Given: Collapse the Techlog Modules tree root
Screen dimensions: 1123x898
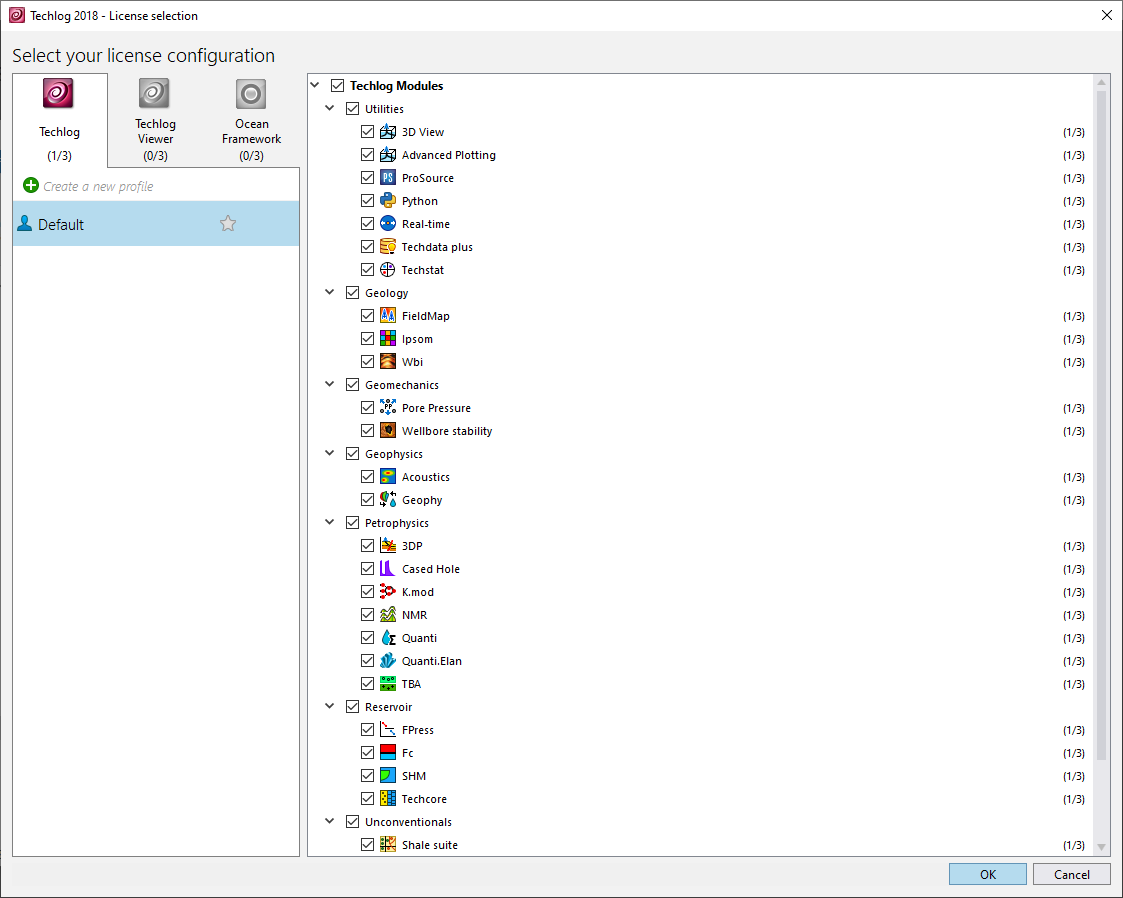Looking at the screenshot, I should click(x=315, y=85).
